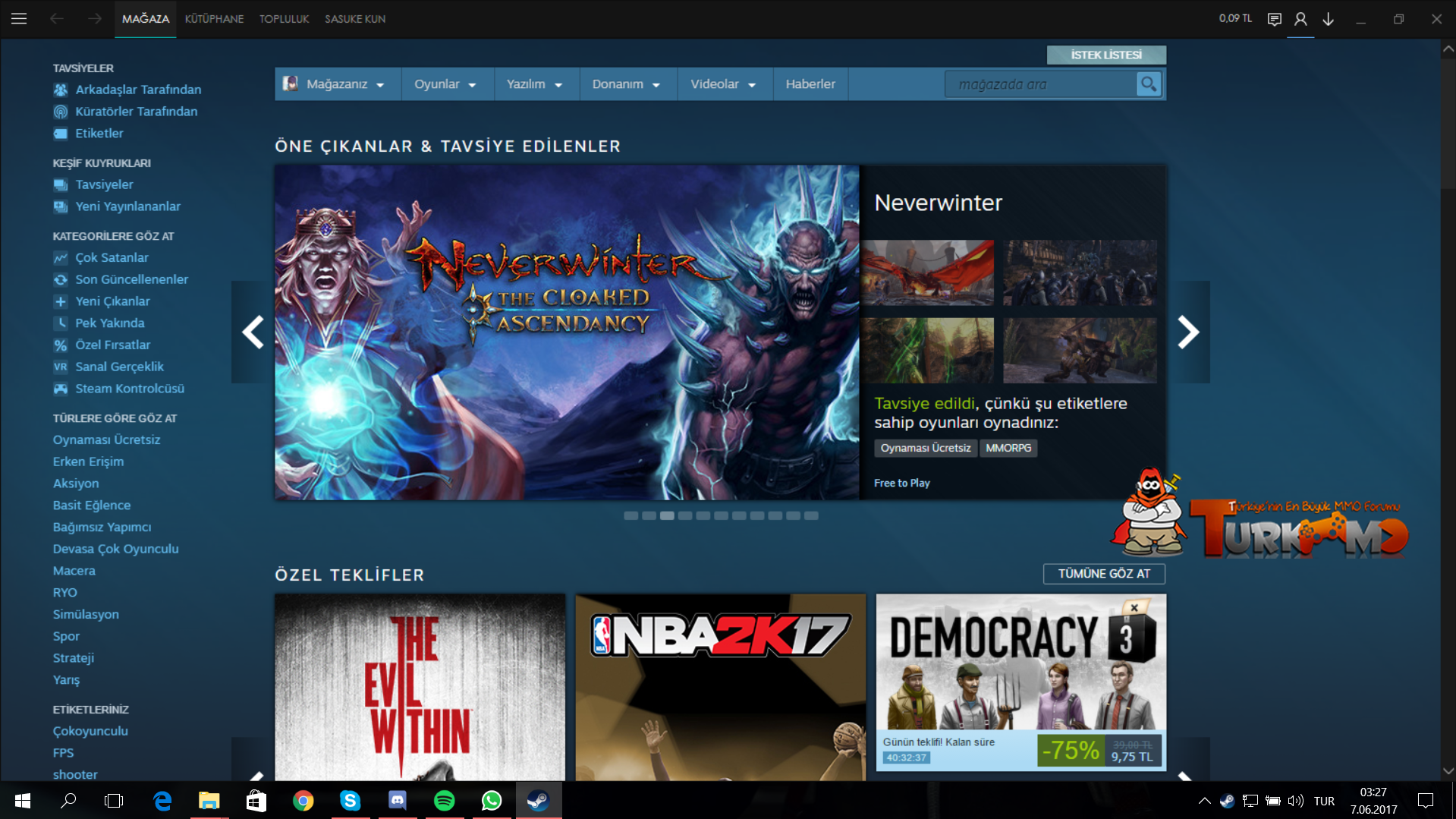Browse Devasa Çok Oyunculu genre
This screenshot has height=819, width=1456.
[115, 550]
